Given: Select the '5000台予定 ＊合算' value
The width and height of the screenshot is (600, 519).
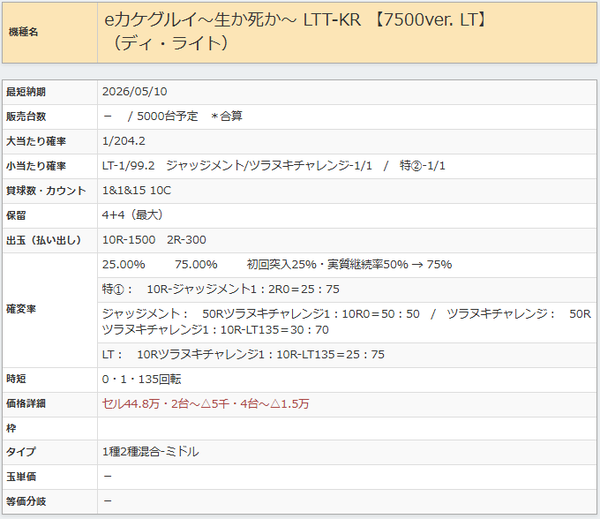Looking at the screenshot, I should click(190, 116).
